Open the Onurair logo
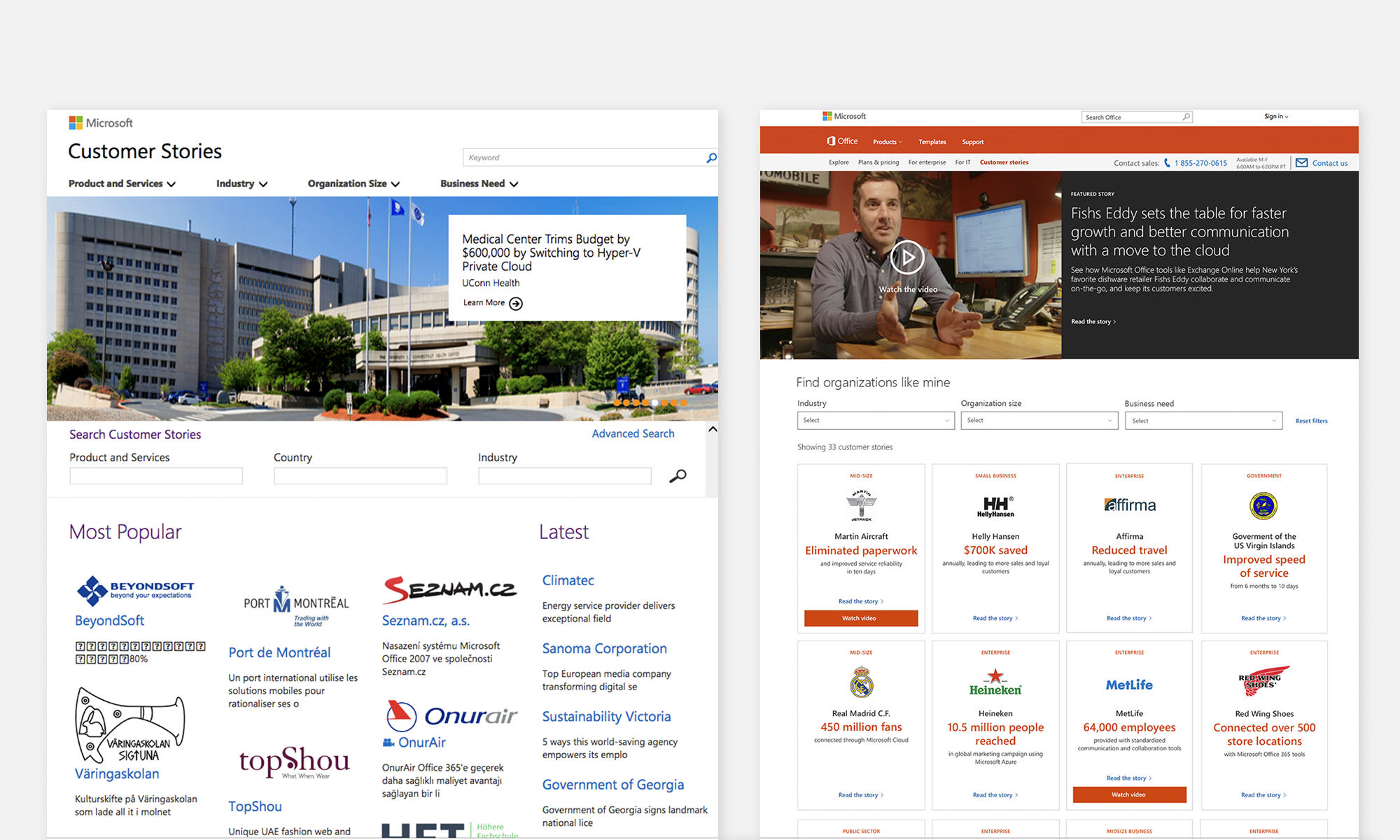Screen dimensions: 1400x840 451,715
